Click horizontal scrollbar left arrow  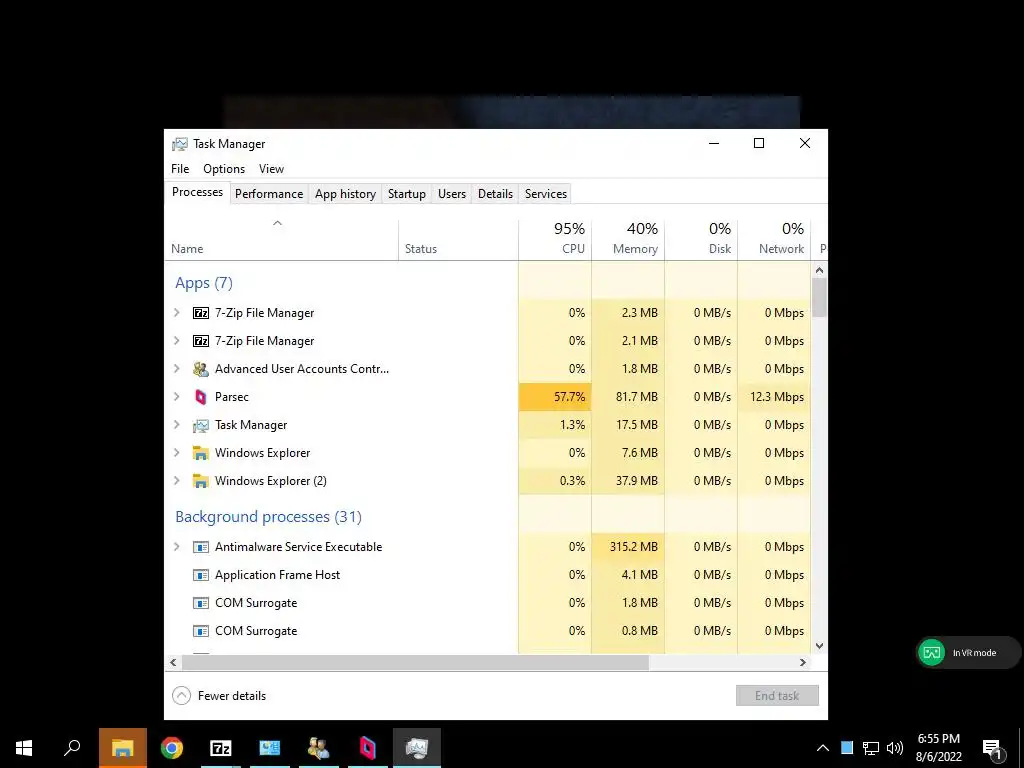(173, 662)
